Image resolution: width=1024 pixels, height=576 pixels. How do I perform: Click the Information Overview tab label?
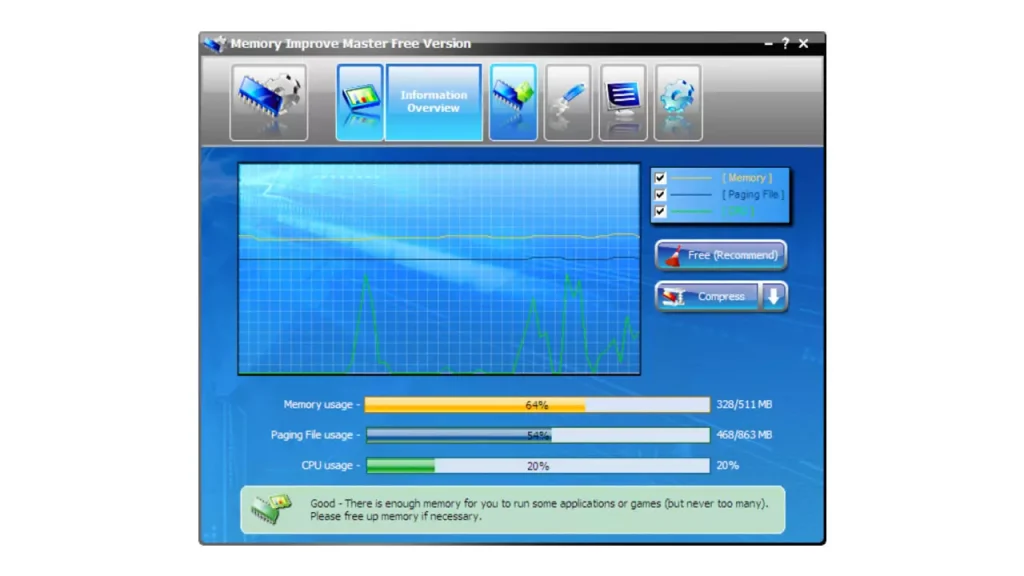click(434, 102)
